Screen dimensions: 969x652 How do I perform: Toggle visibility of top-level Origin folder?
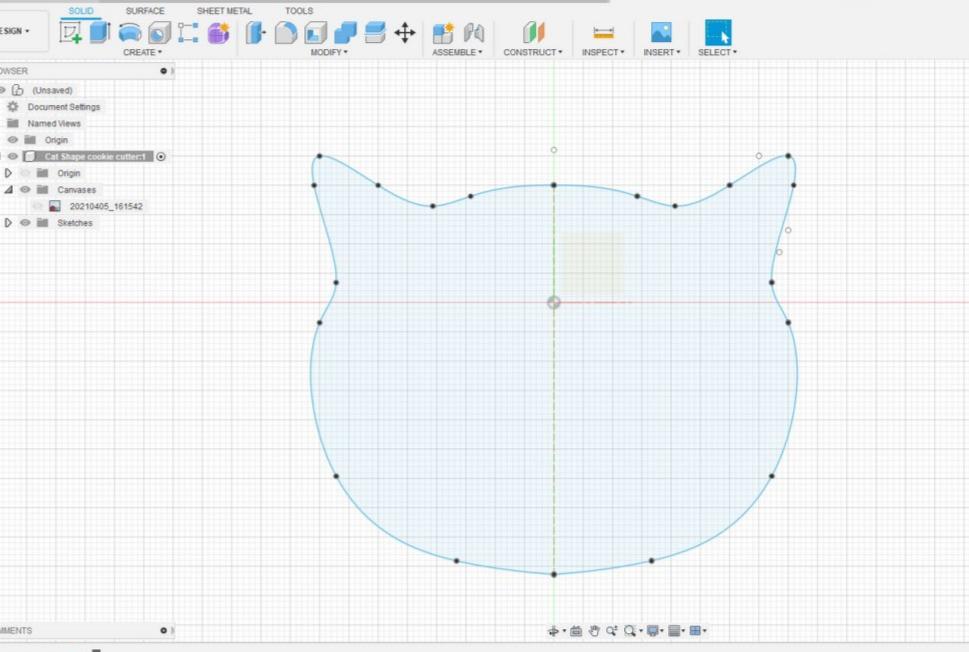click(12, 140)
